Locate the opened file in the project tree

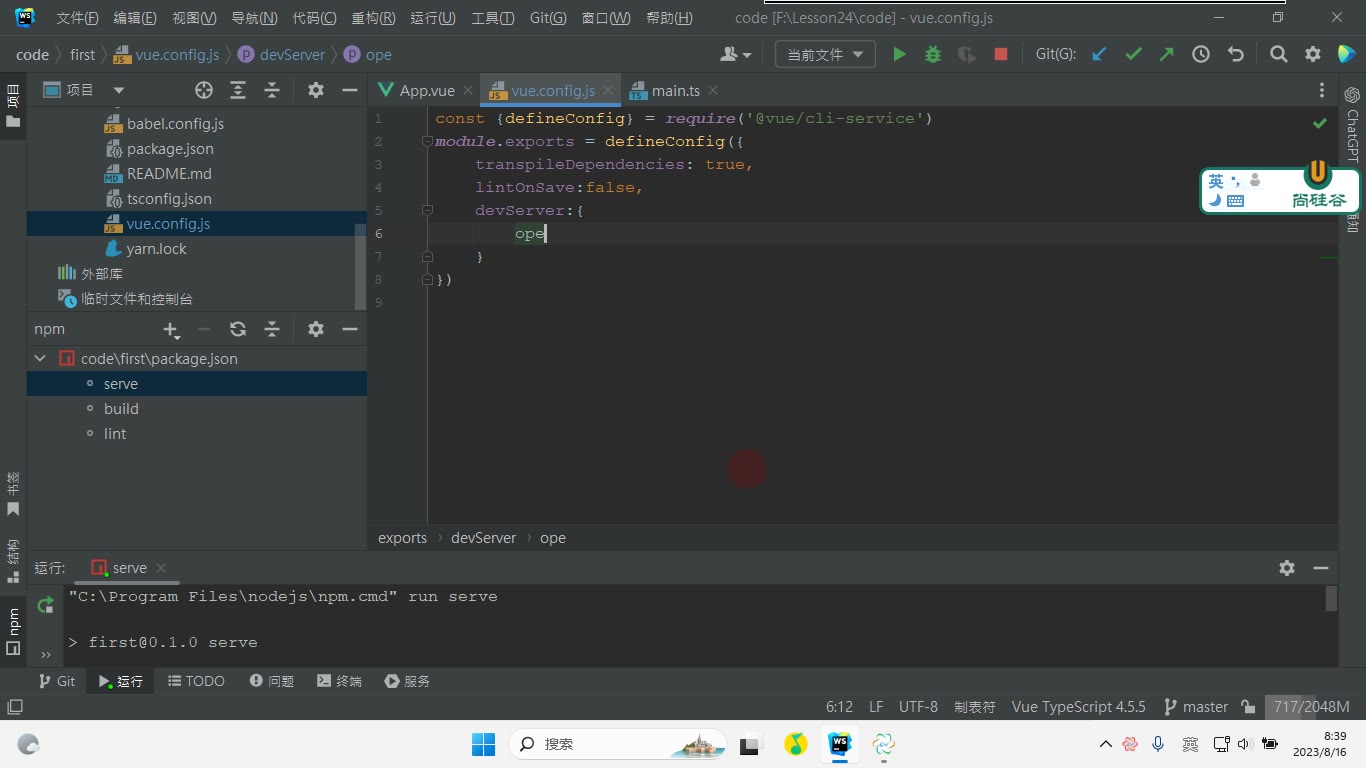pos(204,90)
